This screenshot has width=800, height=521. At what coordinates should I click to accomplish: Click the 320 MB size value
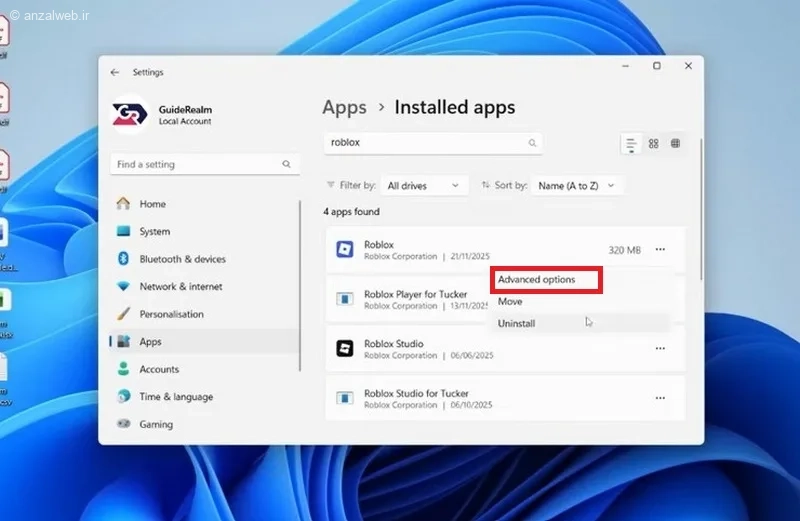pyautogui.click(x=624, y=250)
